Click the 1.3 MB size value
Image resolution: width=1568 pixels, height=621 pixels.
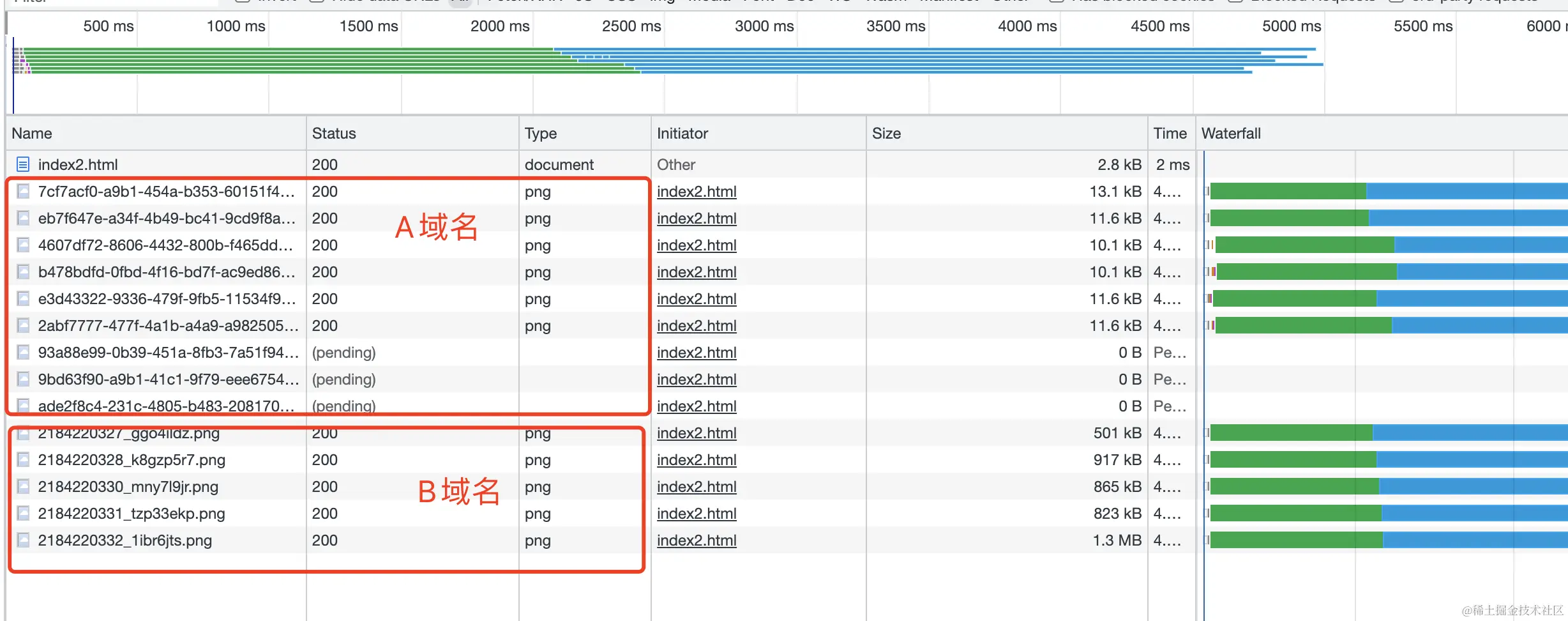coord(1117,540)
